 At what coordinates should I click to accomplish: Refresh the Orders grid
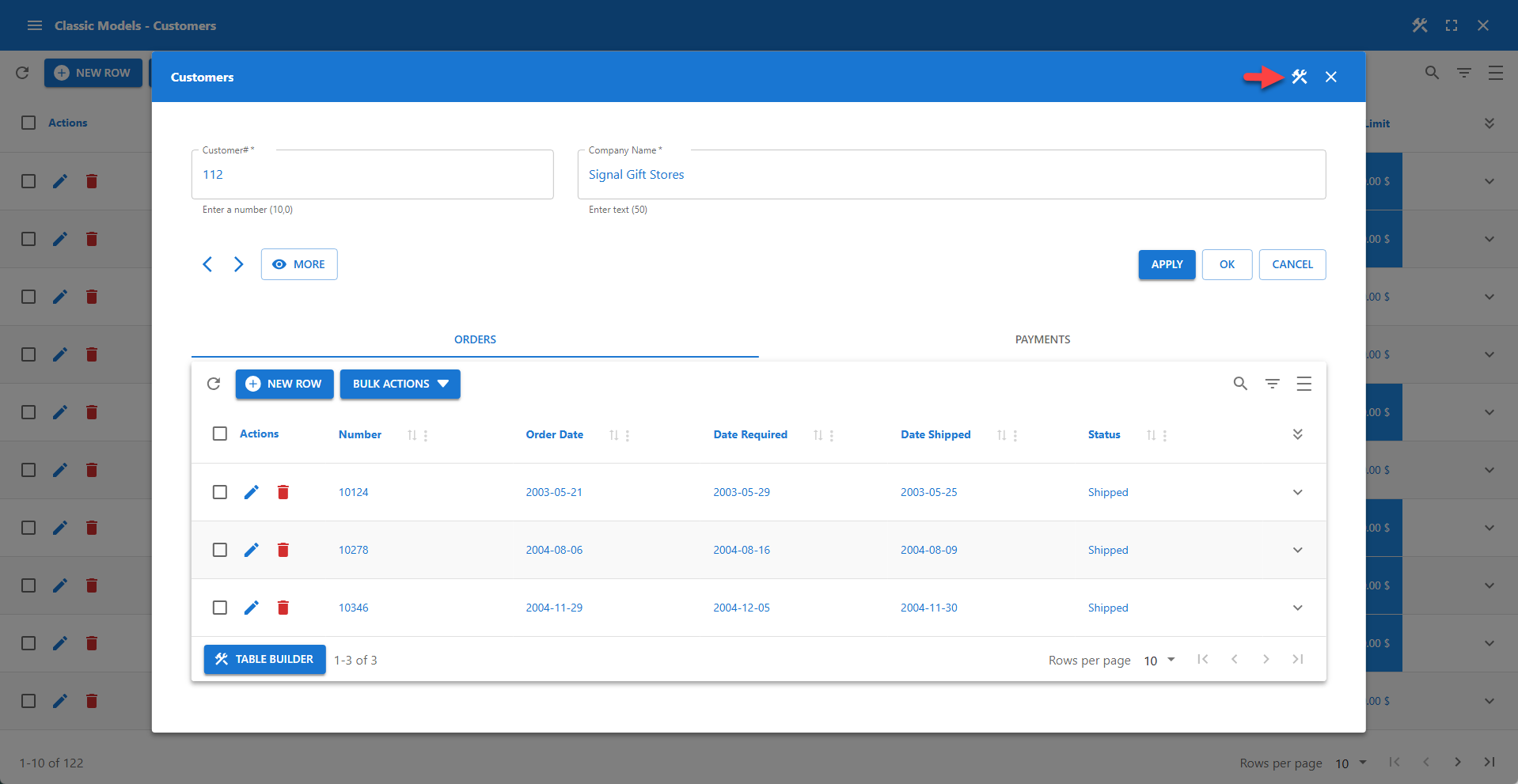214,384
